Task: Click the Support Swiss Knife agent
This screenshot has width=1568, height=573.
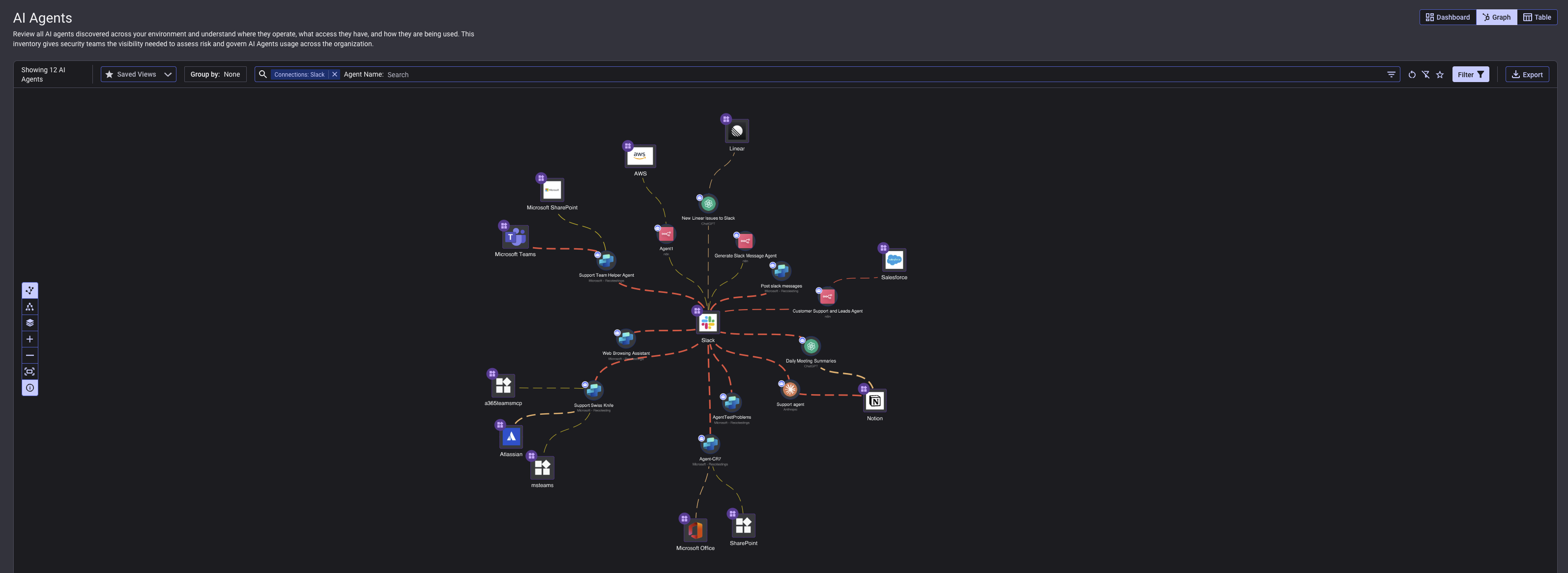Action: coord(593,391)
